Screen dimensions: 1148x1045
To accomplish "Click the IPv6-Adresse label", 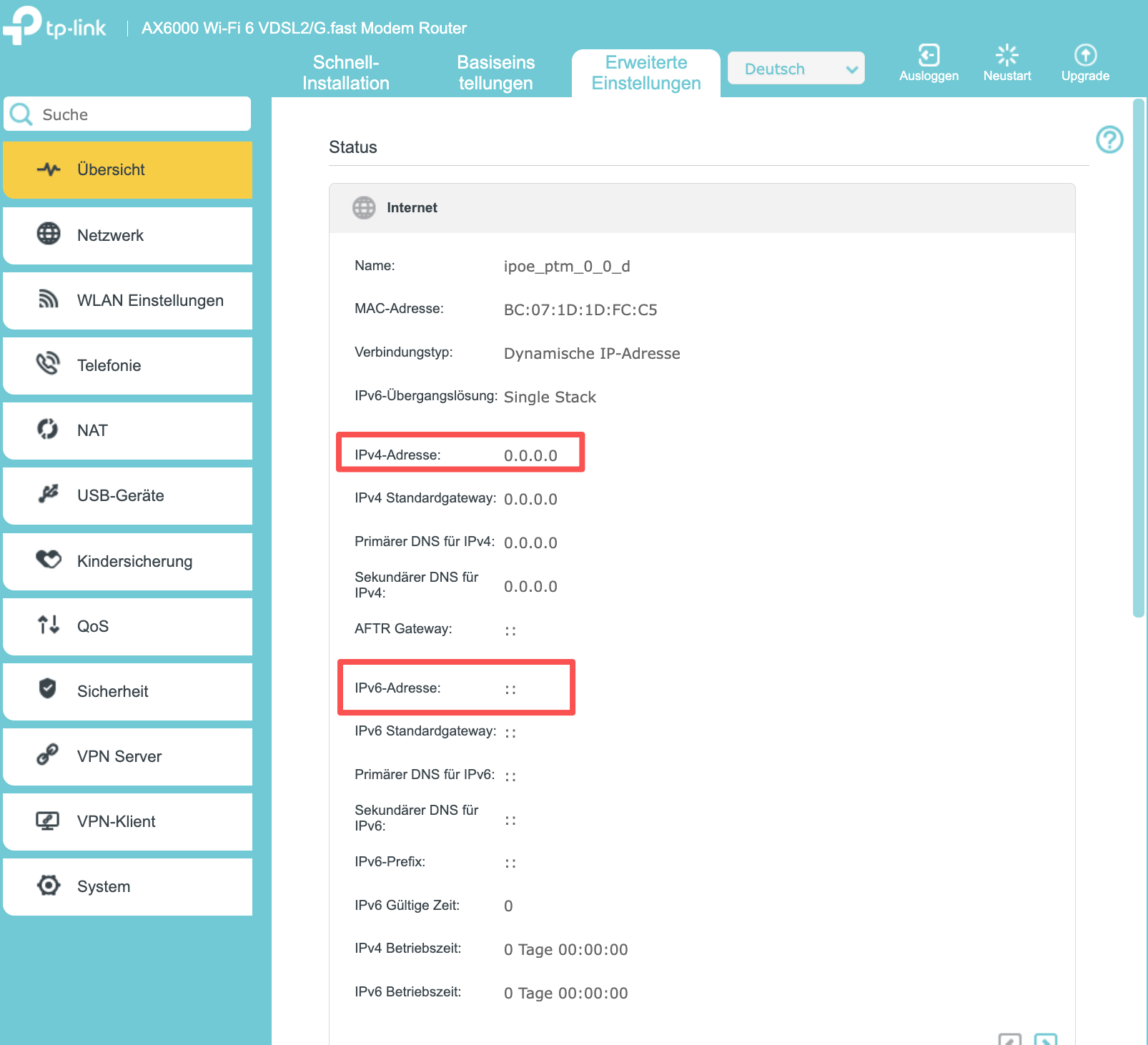I will pos(397,688).
